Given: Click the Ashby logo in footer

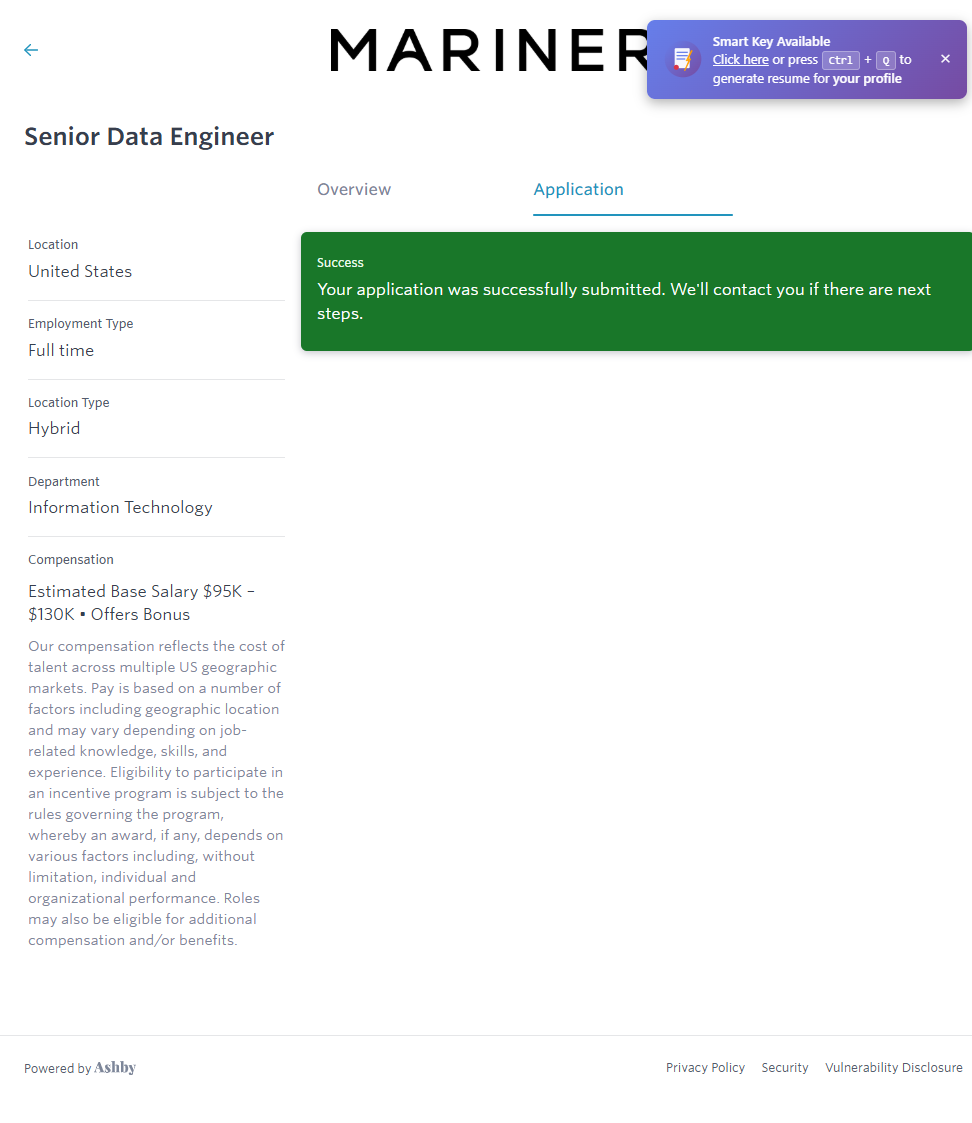Looking at the screenshot, I should click(x=115, y=1068).
